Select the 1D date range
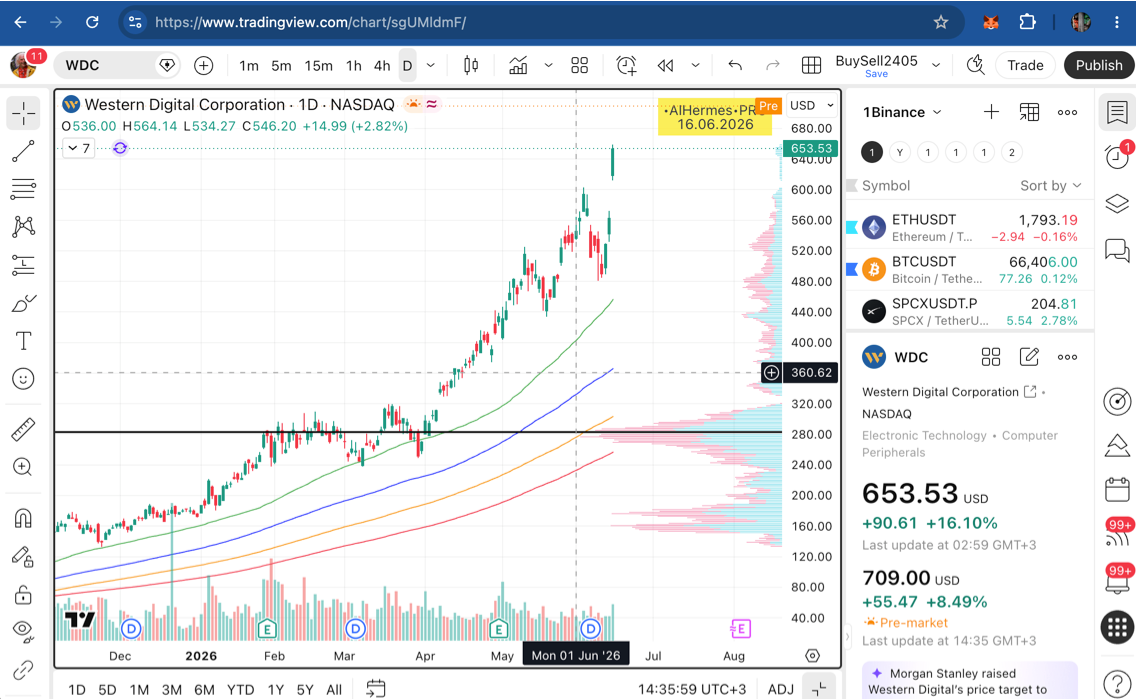This screenshot has height=699, width=1136. click(77, 690)
